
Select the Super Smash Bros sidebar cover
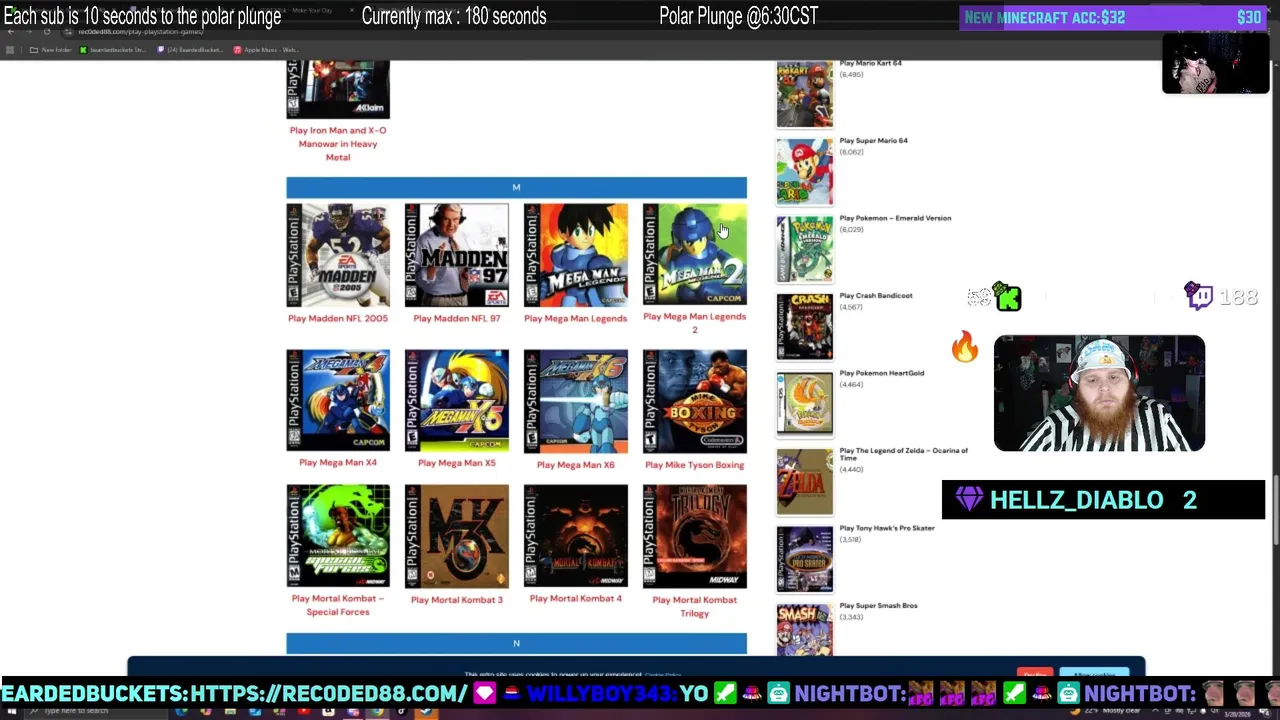click(x=805, y=630)
